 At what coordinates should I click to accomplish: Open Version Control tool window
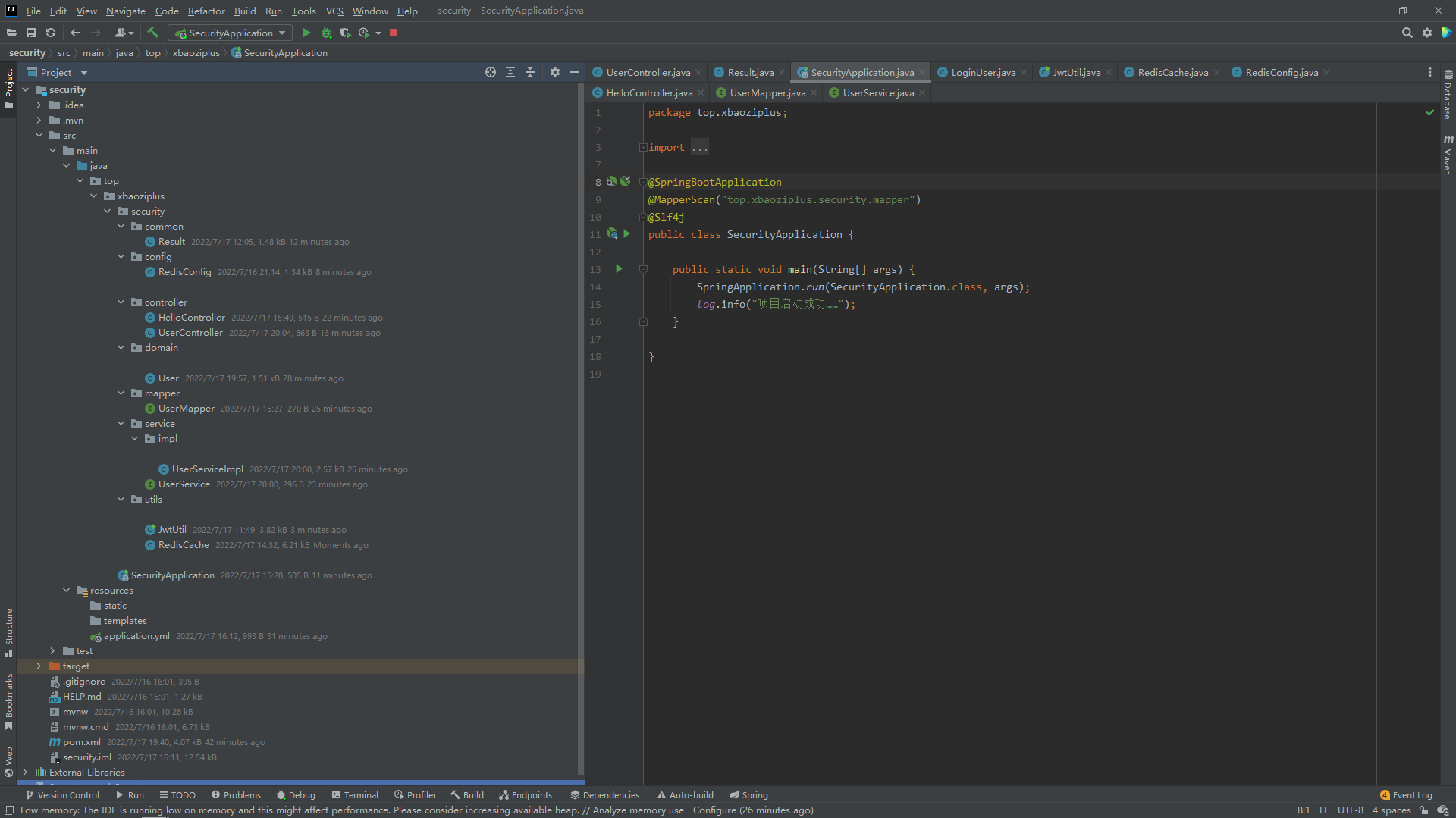62,795
